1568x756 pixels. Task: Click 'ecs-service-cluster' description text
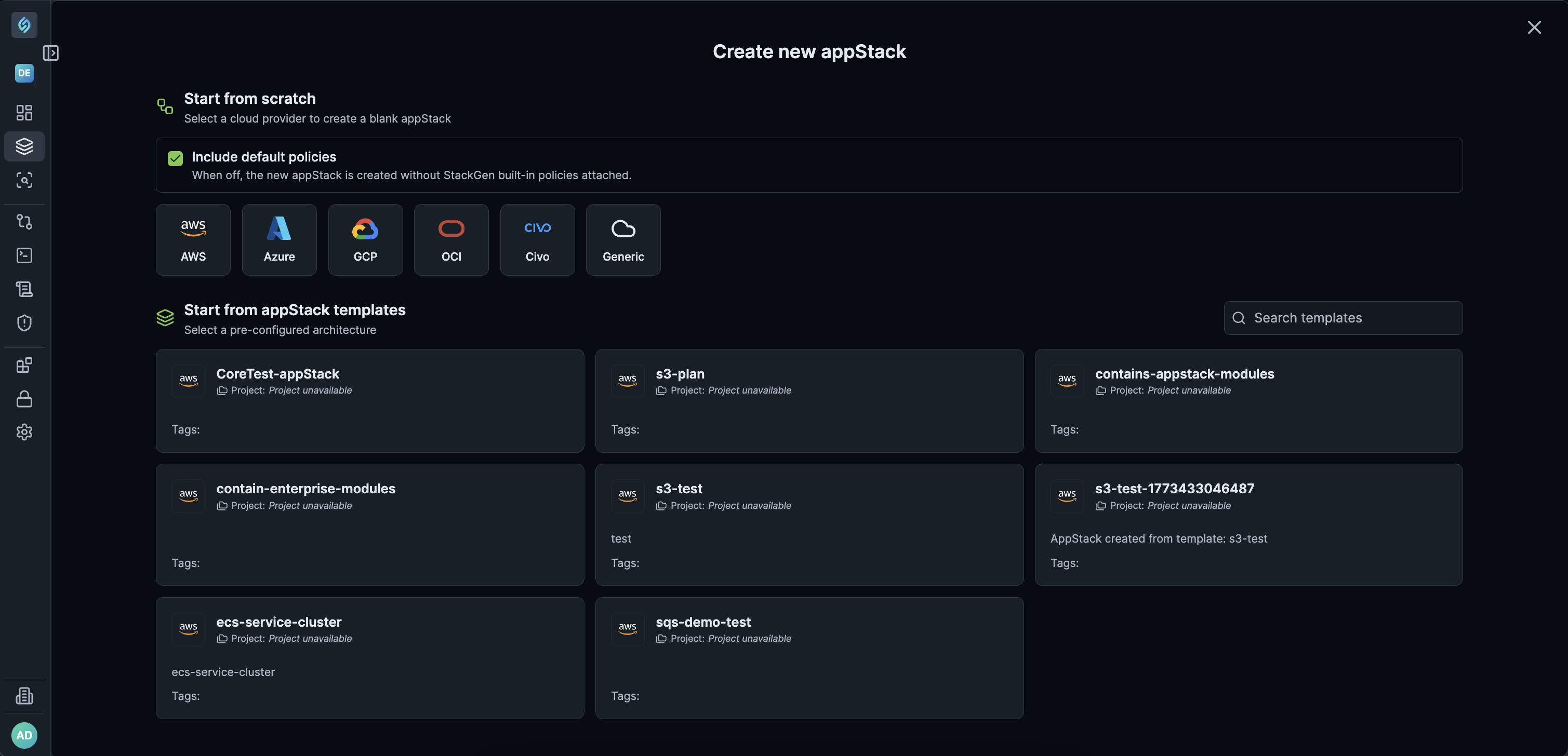pos(223,672)
